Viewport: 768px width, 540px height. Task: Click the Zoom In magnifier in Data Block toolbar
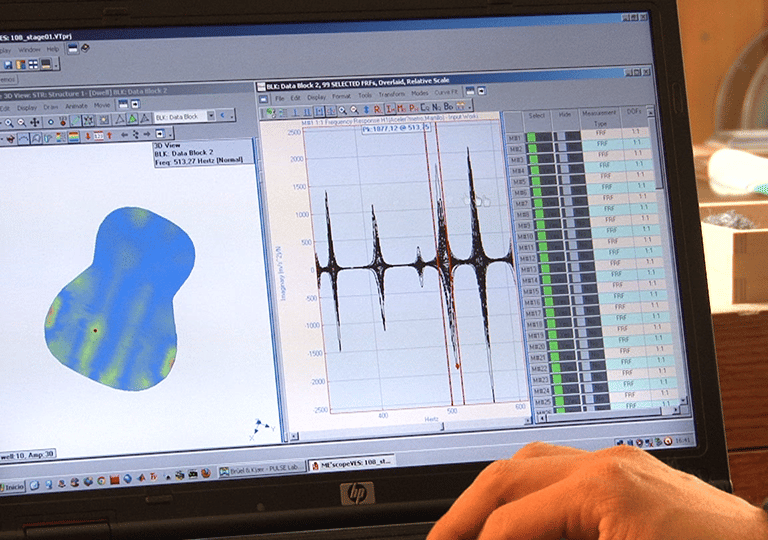click(342, 110)
